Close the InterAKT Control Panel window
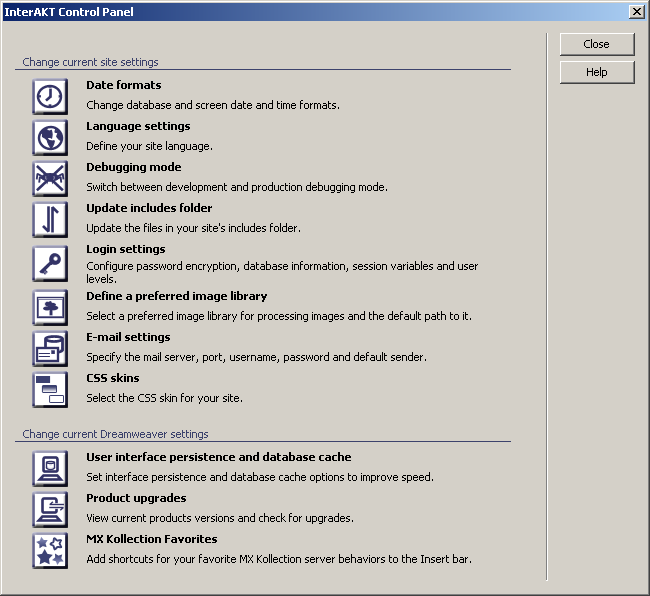Screen dimensions: 650x596 (x=596, y=44)
